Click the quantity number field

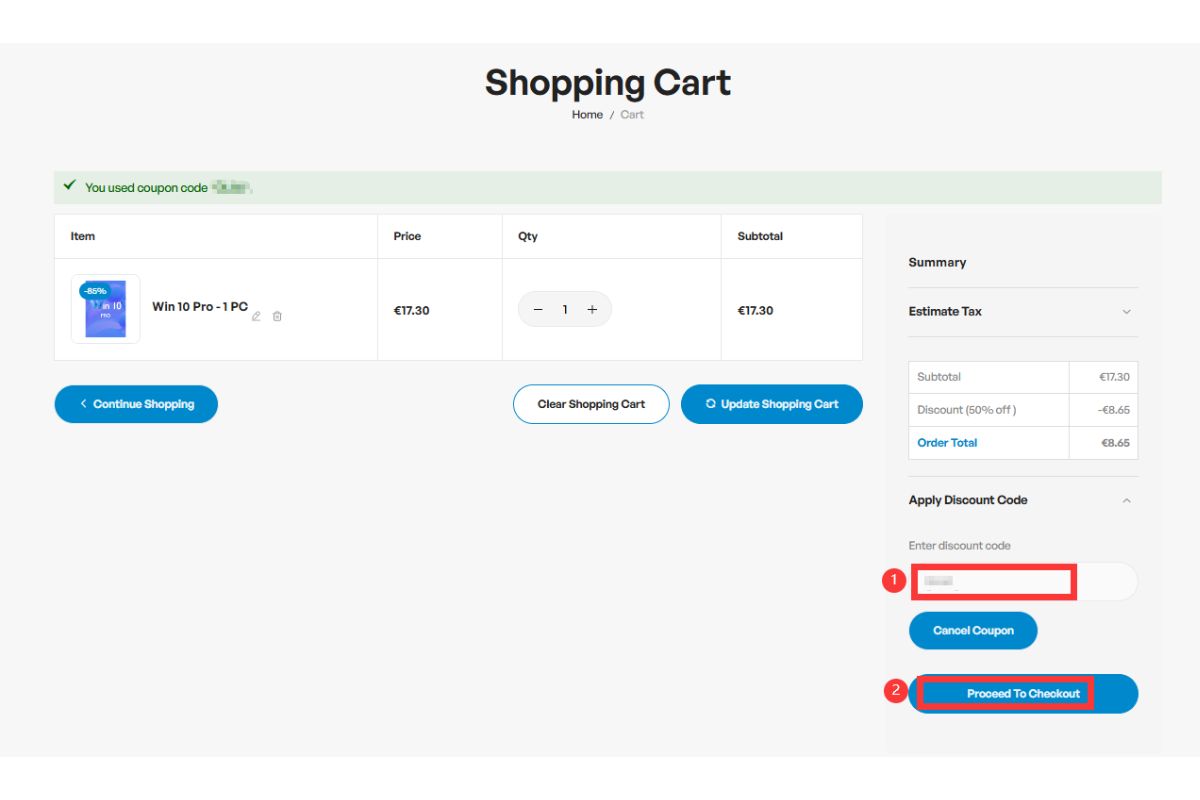[x=565, y=310]
